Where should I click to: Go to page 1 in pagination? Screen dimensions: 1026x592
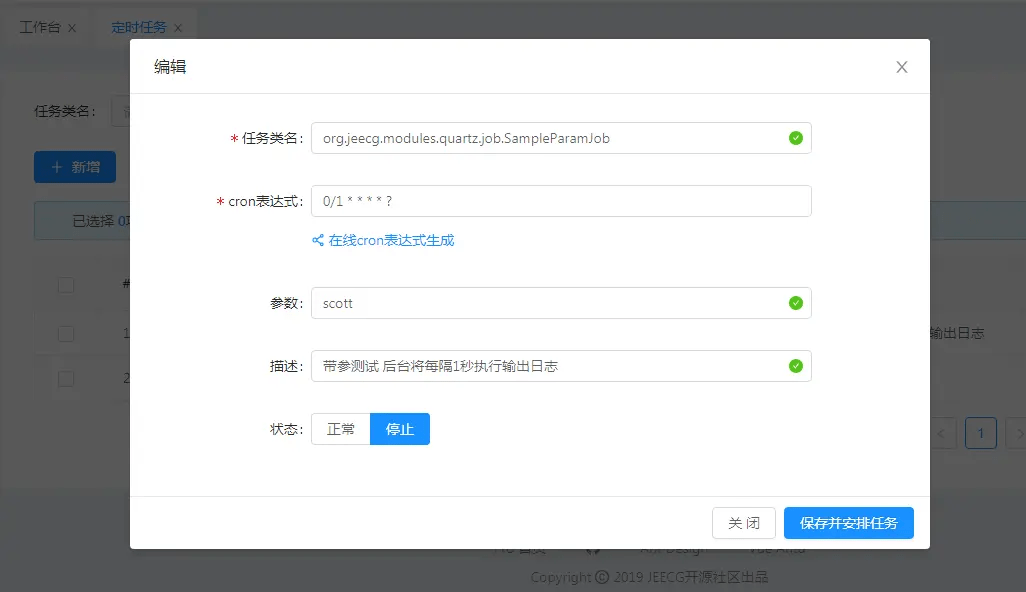(x=980, y=433)
